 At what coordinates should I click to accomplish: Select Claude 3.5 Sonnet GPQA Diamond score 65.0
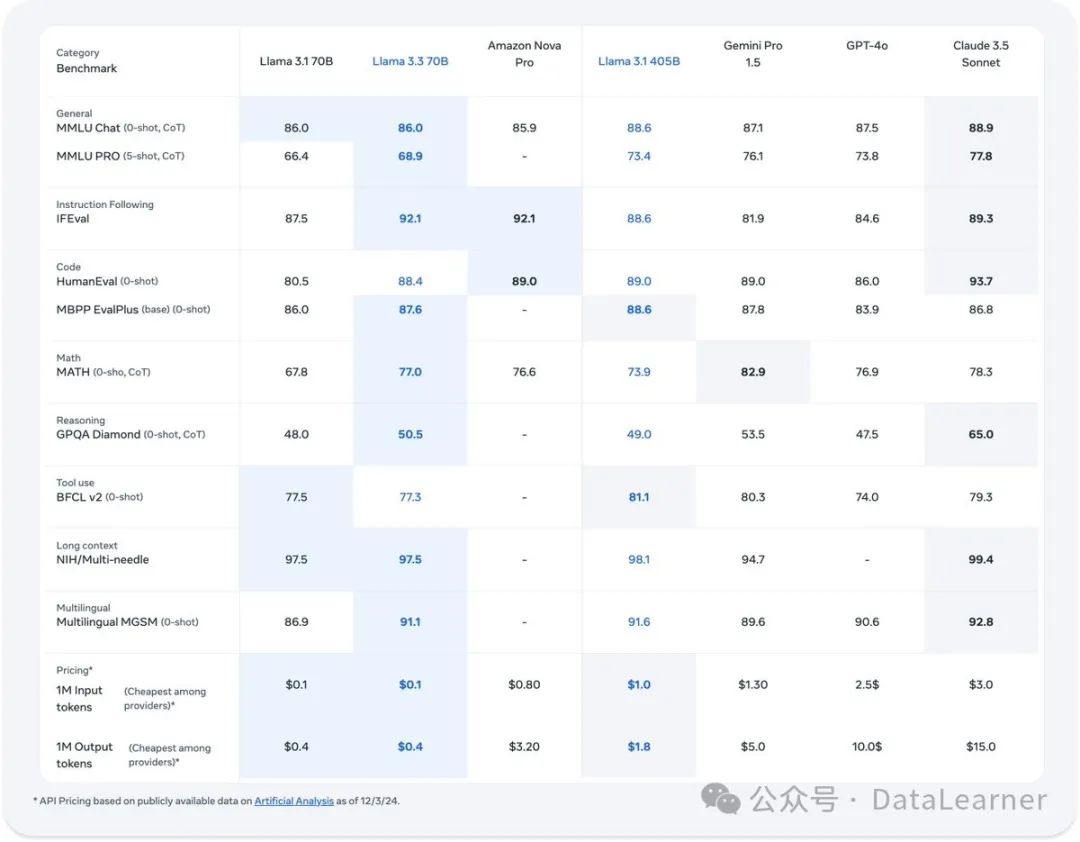981,435
